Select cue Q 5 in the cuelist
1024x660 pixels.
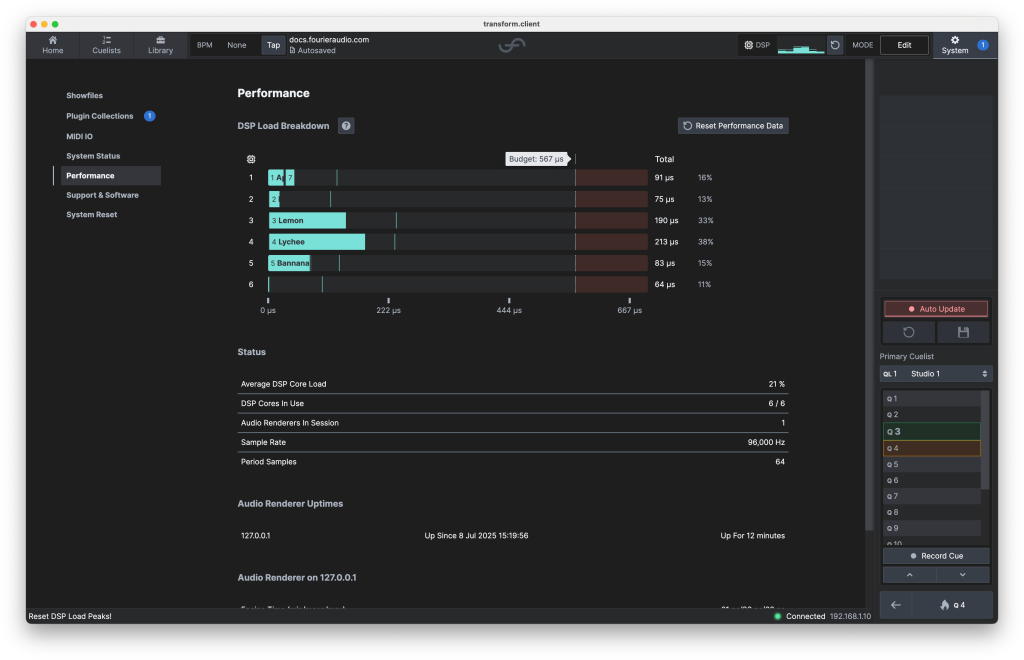(931, 464)
